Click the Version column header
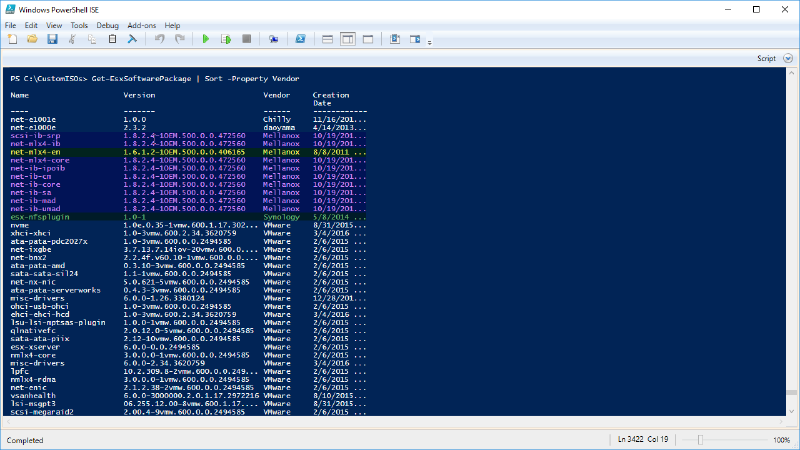The image size is (800, 450). [x=139, y=95]
